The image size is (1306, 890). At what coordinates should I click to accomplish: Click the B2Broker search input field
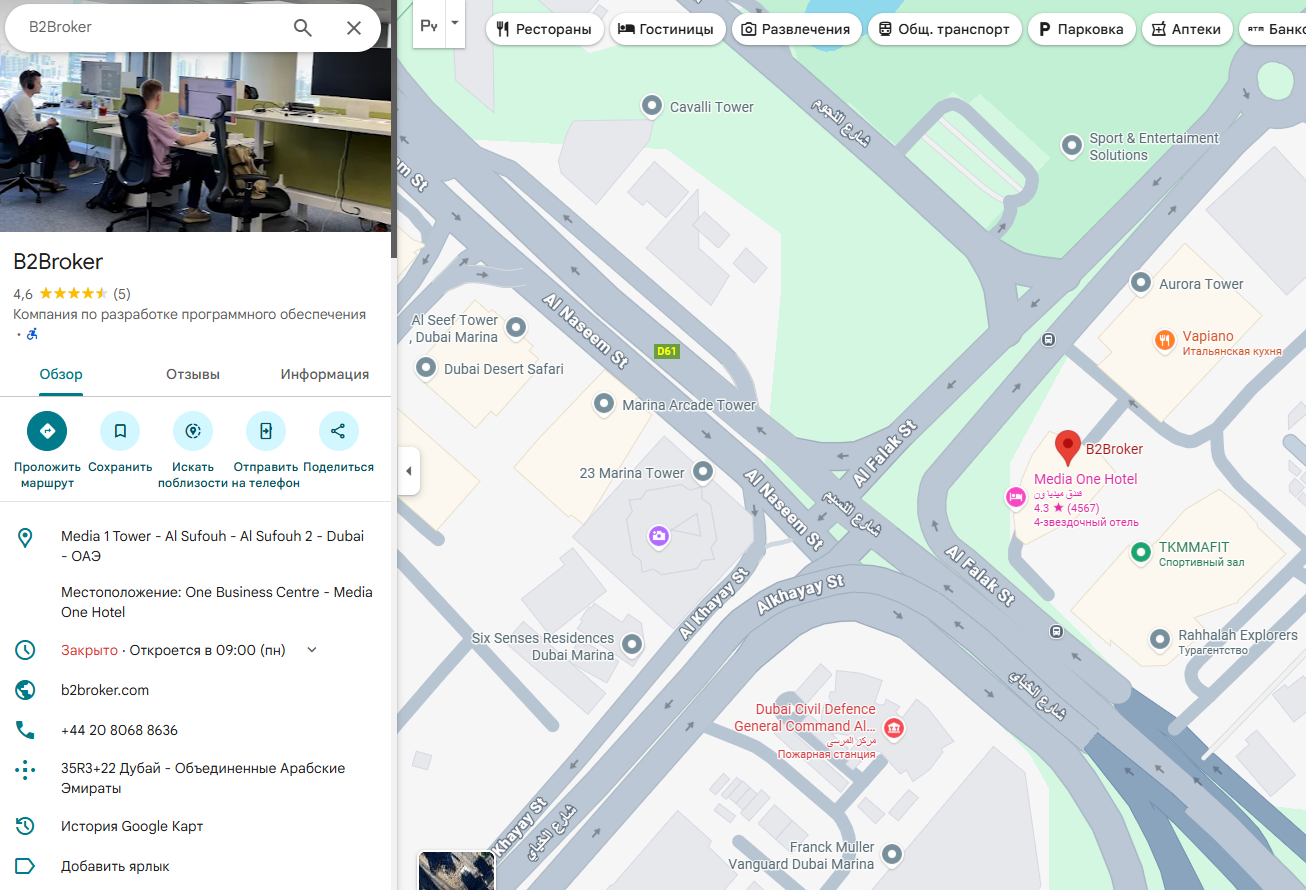pos(150,28)
